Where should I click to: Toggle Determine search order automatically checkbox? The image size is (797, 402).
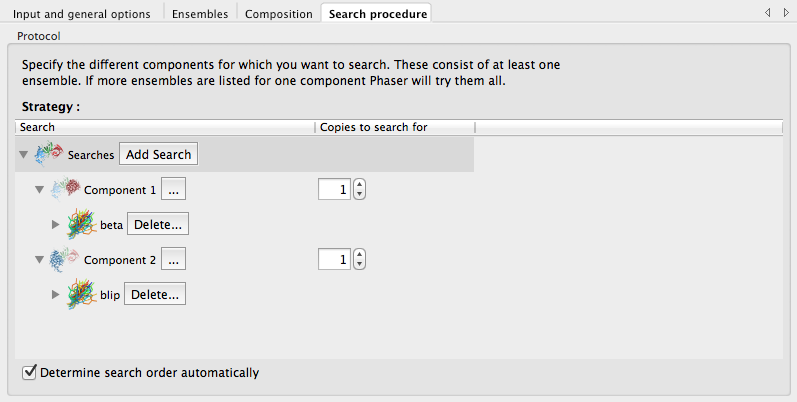(29, 373)
